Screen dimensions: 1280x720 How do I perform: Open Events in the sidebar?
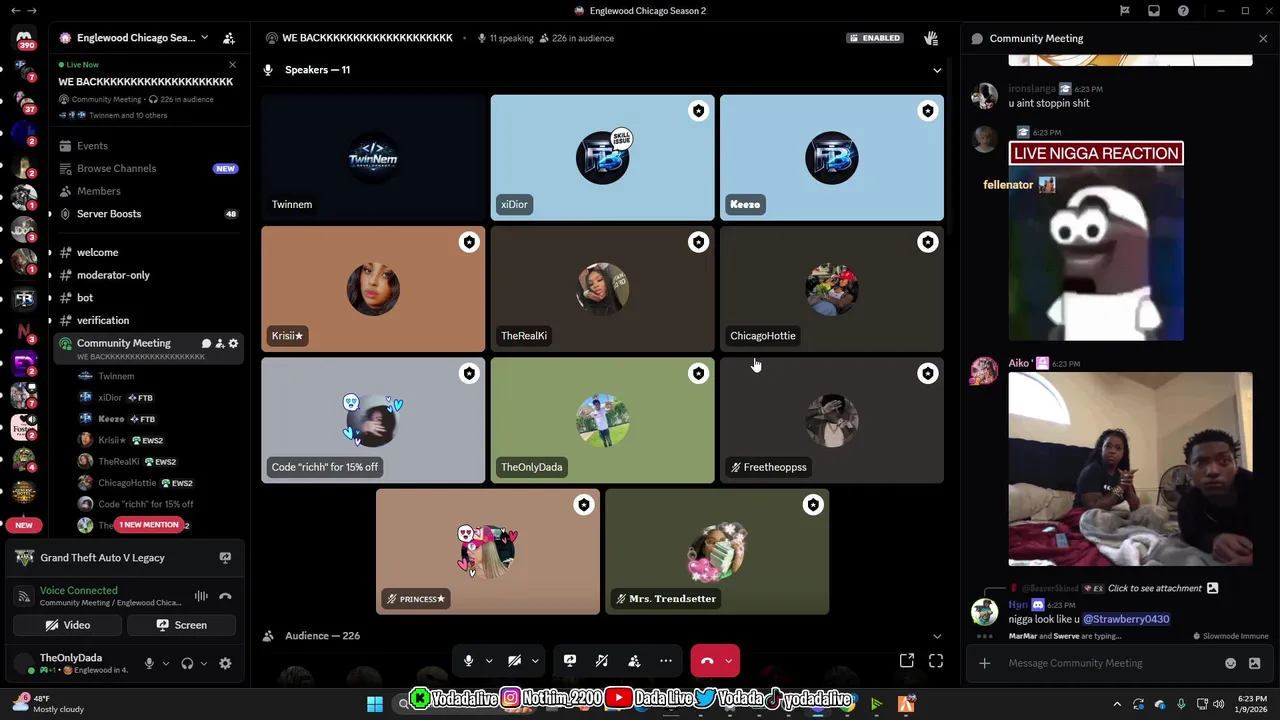148,146
